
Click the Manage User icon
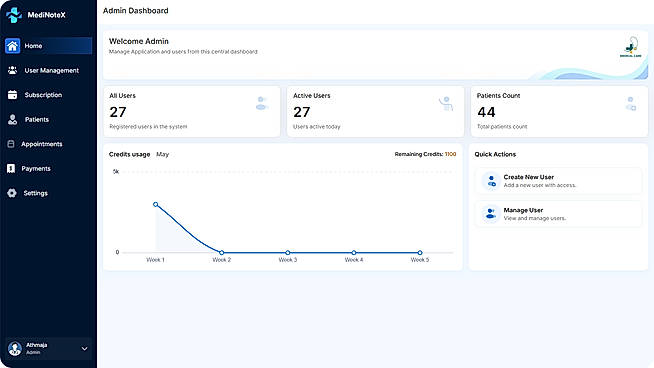491,214
